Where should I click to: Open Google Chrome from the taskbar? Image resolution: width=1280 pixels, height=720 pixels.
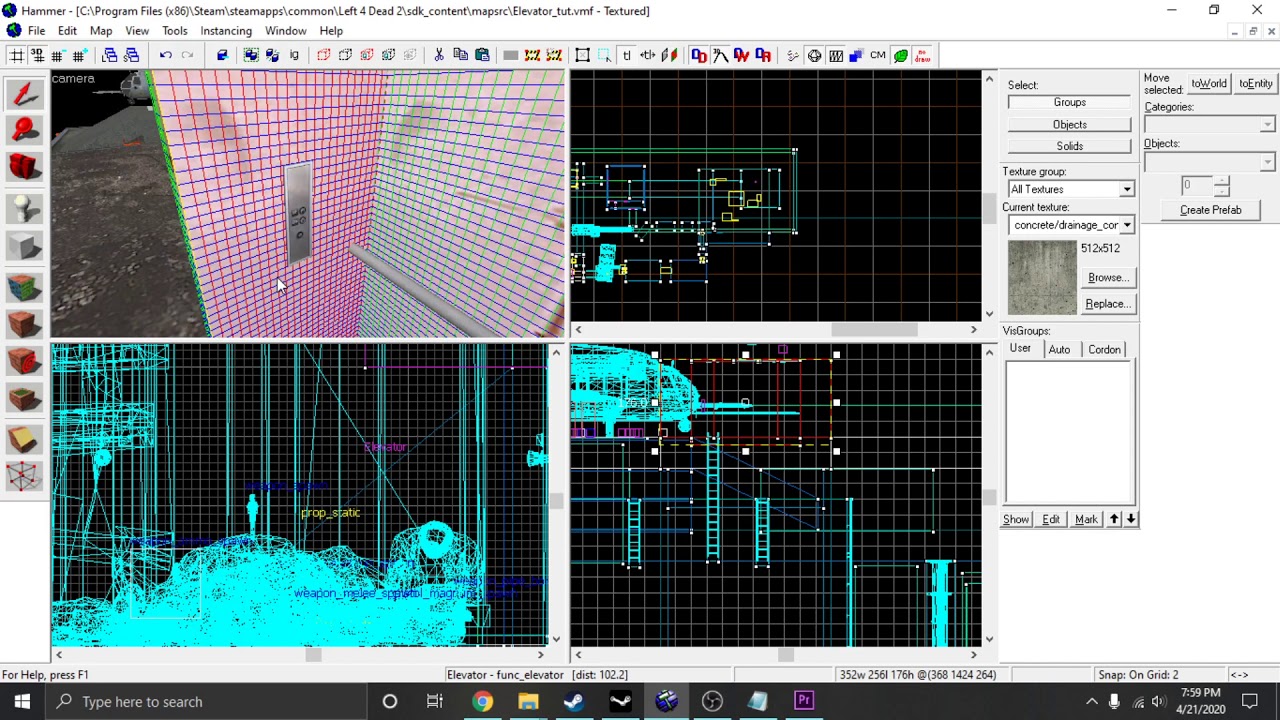point(482,702)
